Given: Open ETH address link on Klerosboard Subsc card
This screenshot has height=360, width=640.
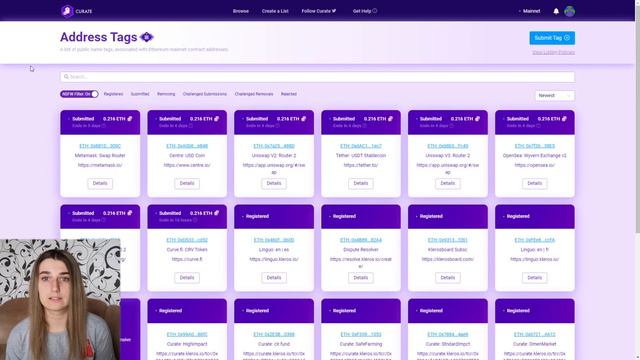Looking at the screenshot, I should pos(448,240).
